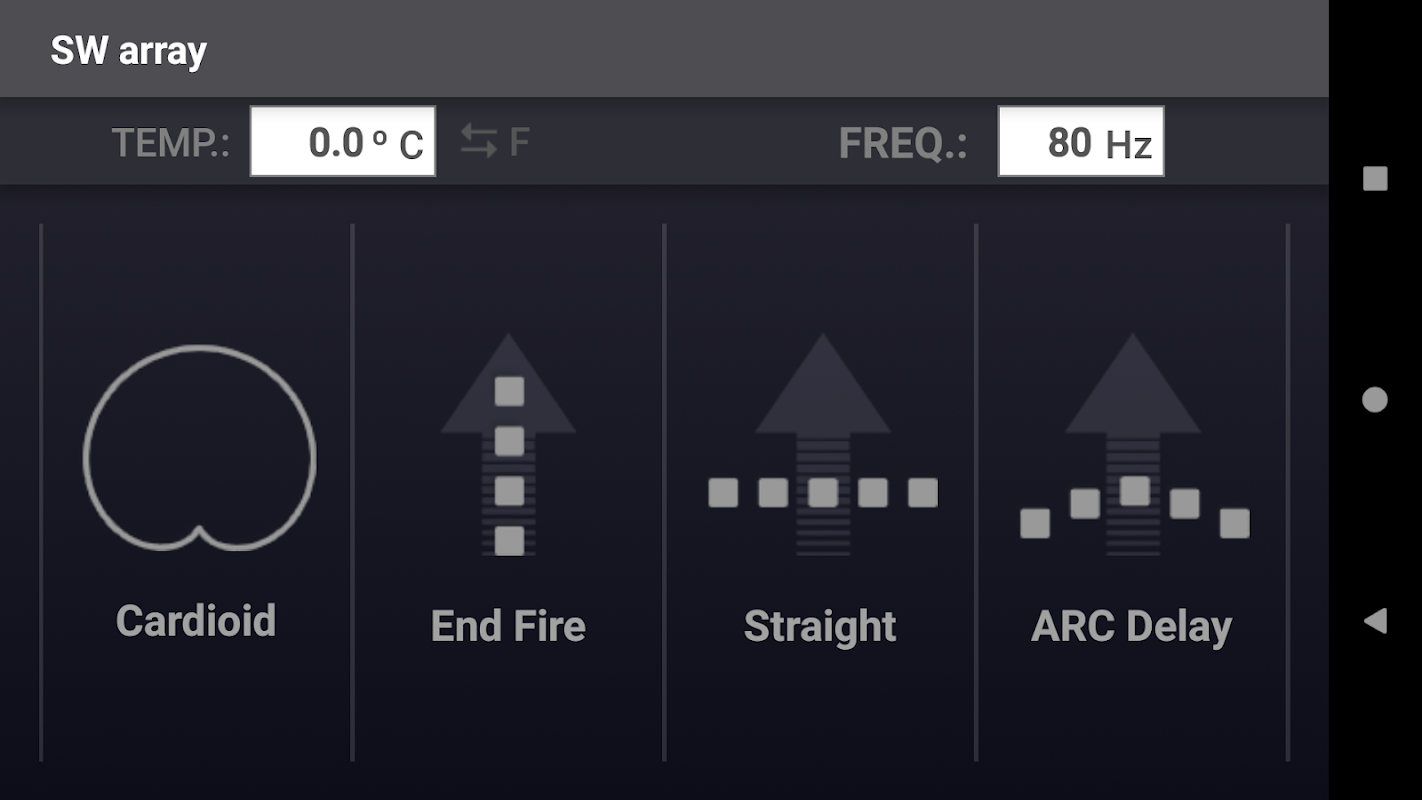
Task: Choose the Straight horizontal array icon
Action: click(822, 446)
